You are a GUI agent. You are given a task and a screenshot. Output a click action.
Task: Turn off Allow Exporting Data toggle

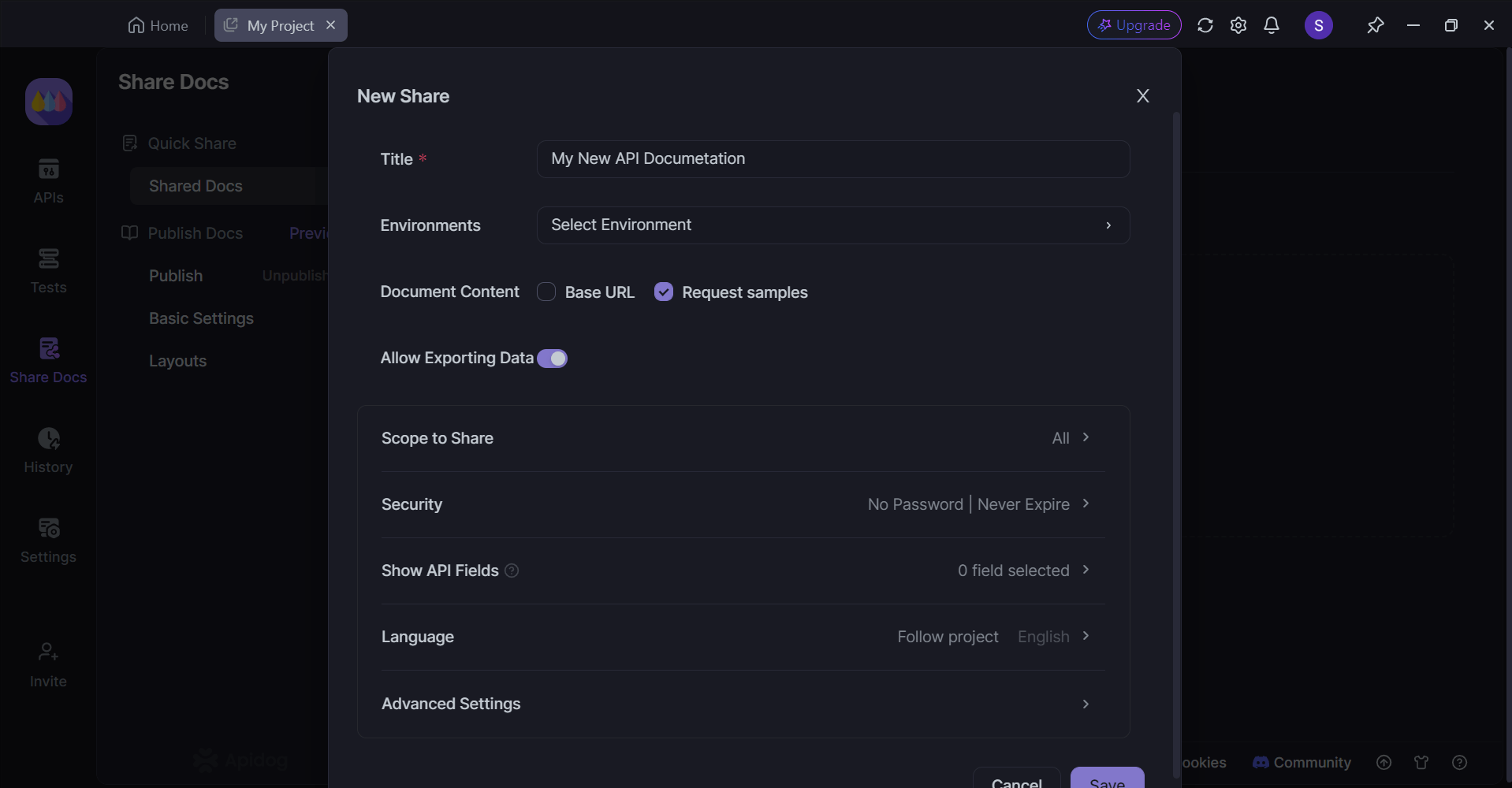[552, 359]
